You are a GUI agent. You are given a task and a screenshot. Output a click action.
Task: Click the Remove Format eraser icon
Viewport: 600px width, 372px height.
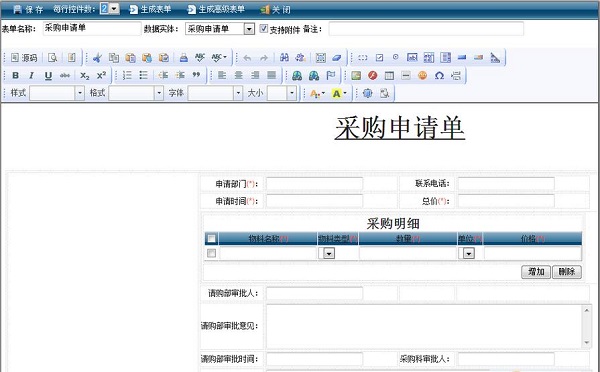coord(337,58)
